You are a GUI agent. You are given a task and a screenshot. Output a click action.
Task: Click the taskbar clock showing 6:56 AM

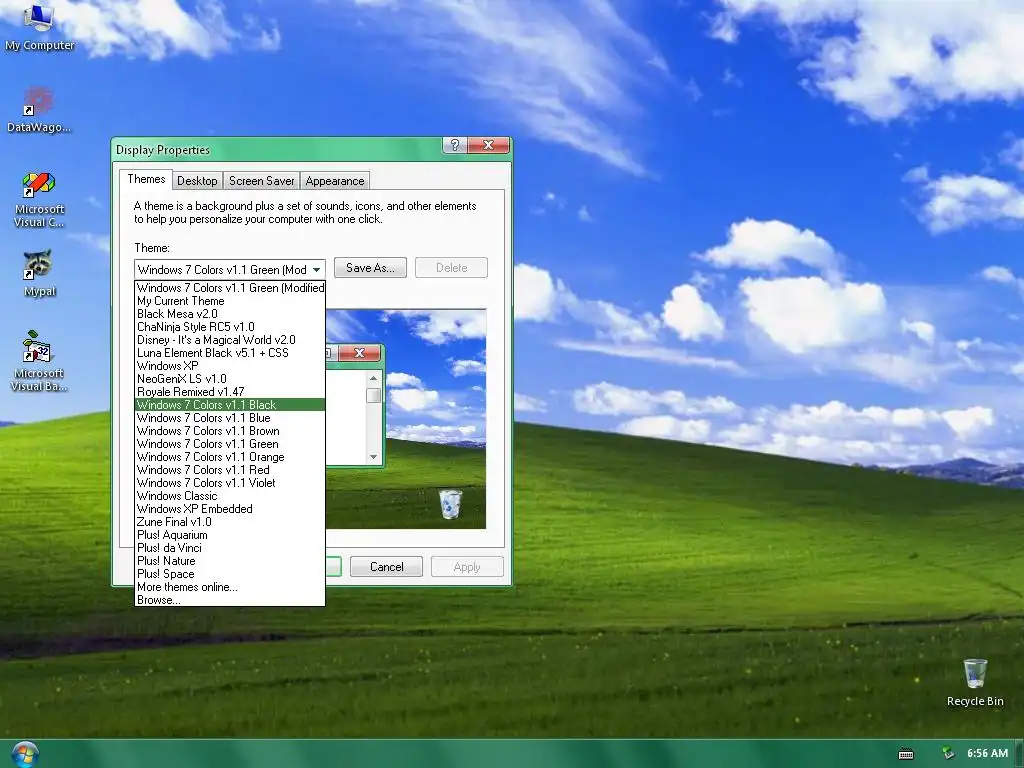click(x=987, y=754)
